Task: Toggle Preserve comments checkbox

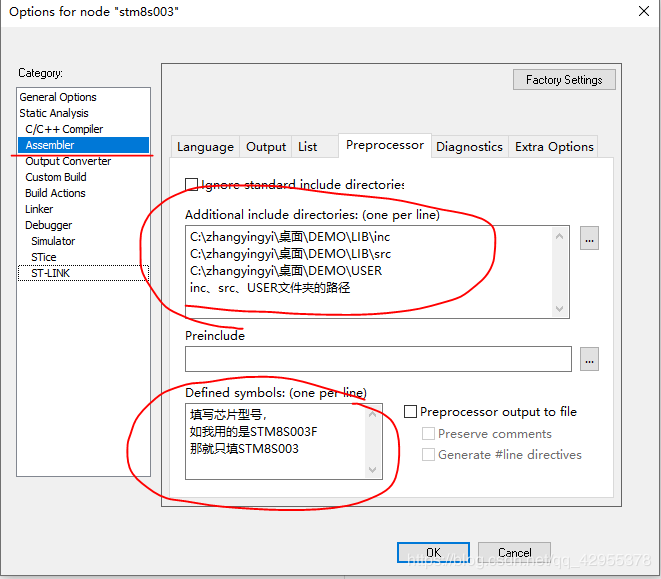Action: click(x=428, y=433)
